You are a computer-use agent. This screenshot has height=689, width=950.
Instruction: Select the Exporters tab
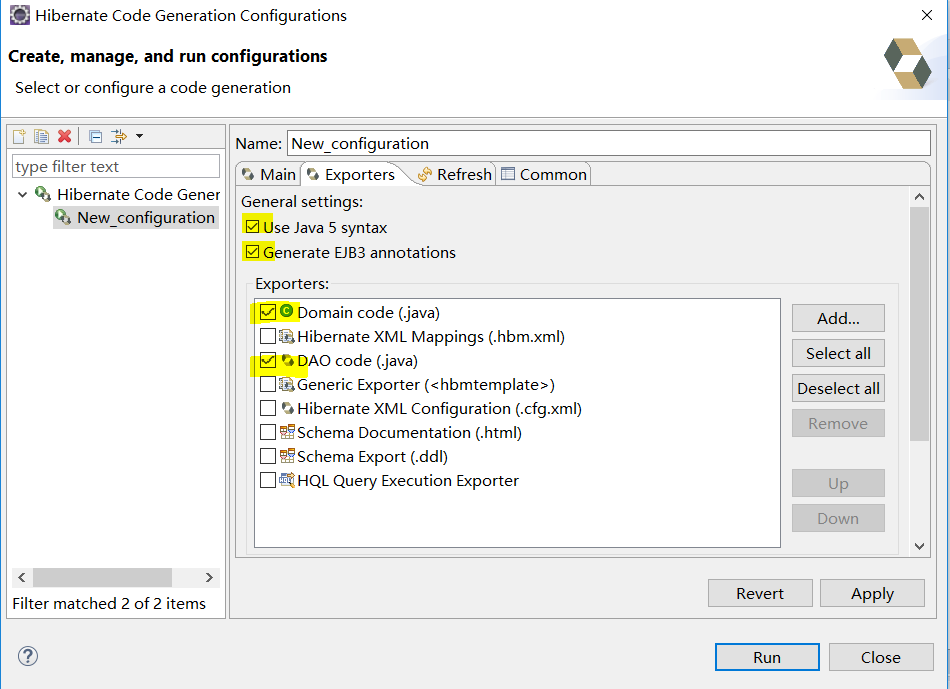[x=351, y=175]
